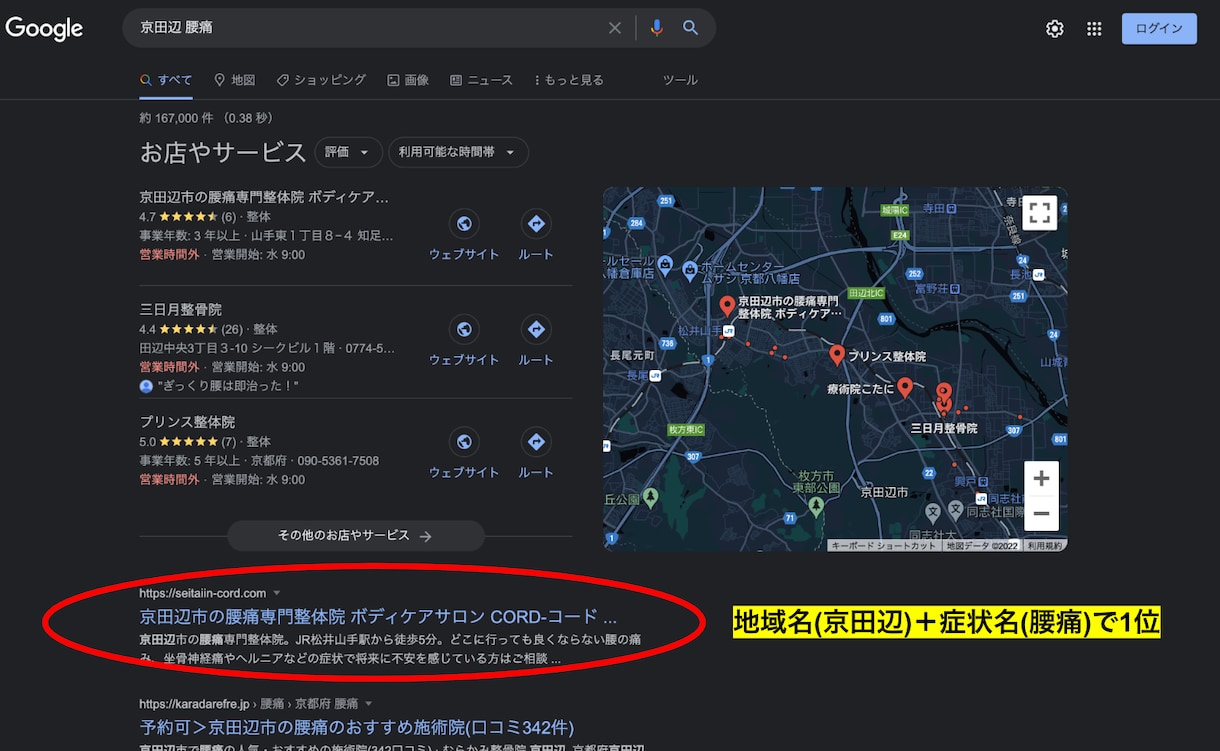Zoom out on the map with minus
The height and width of the screenshot is (751, 1220).
pos(1041,514)
